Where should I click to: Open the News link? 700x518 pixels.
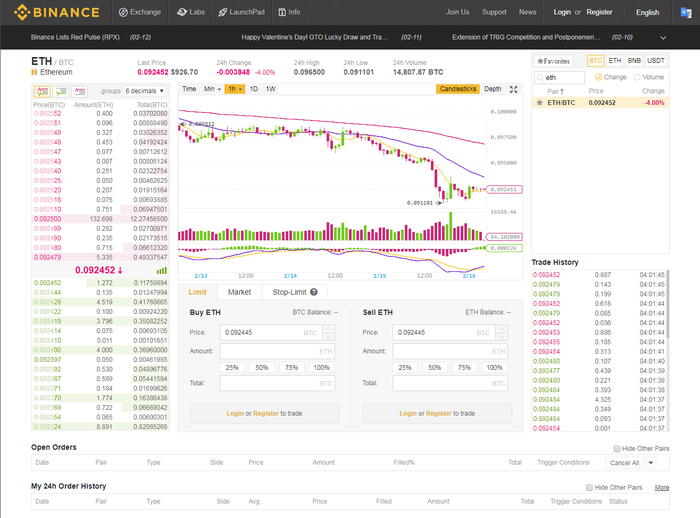point(527,12)
